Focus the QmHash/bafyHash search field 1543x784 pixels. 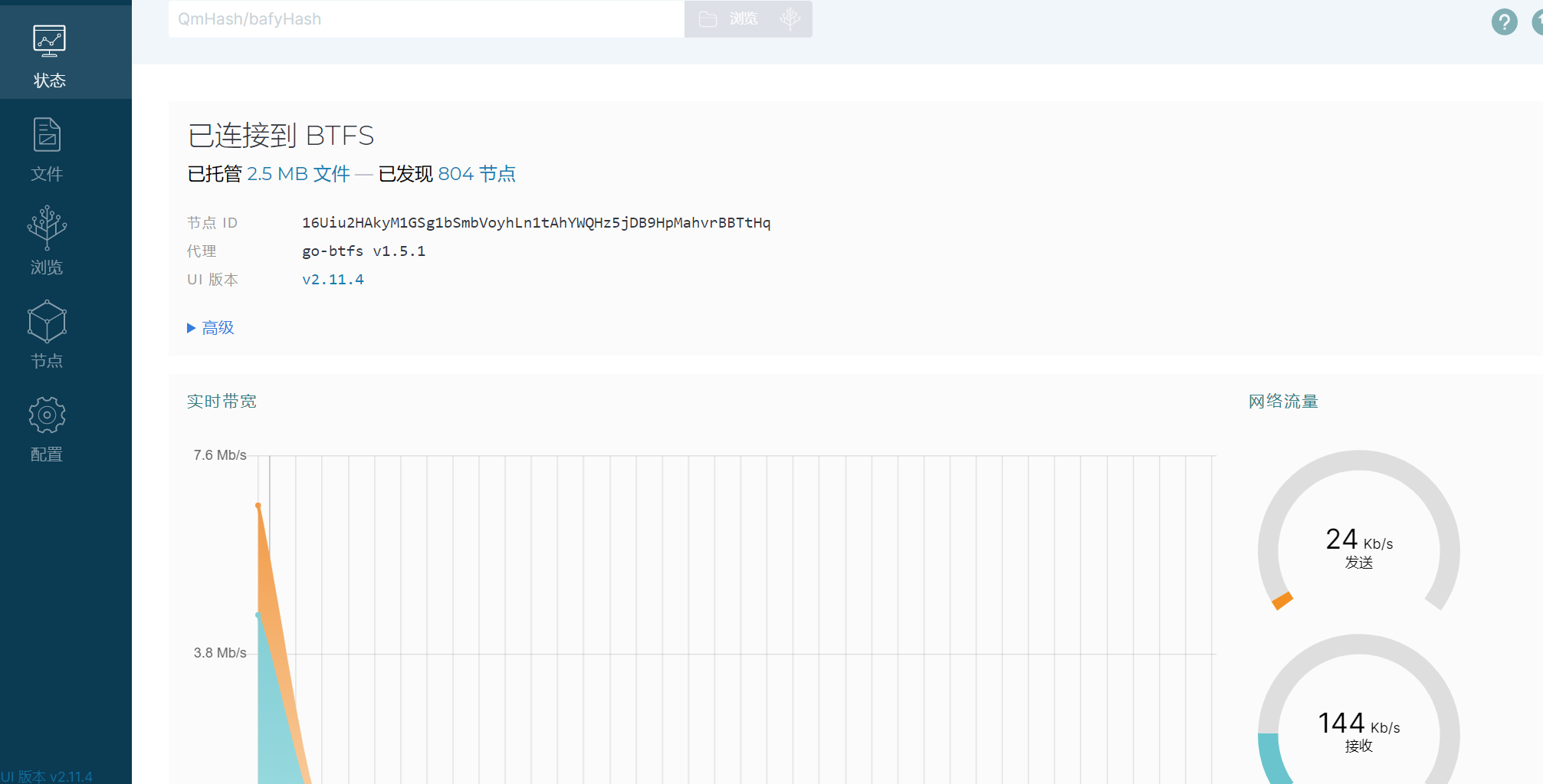426,19
